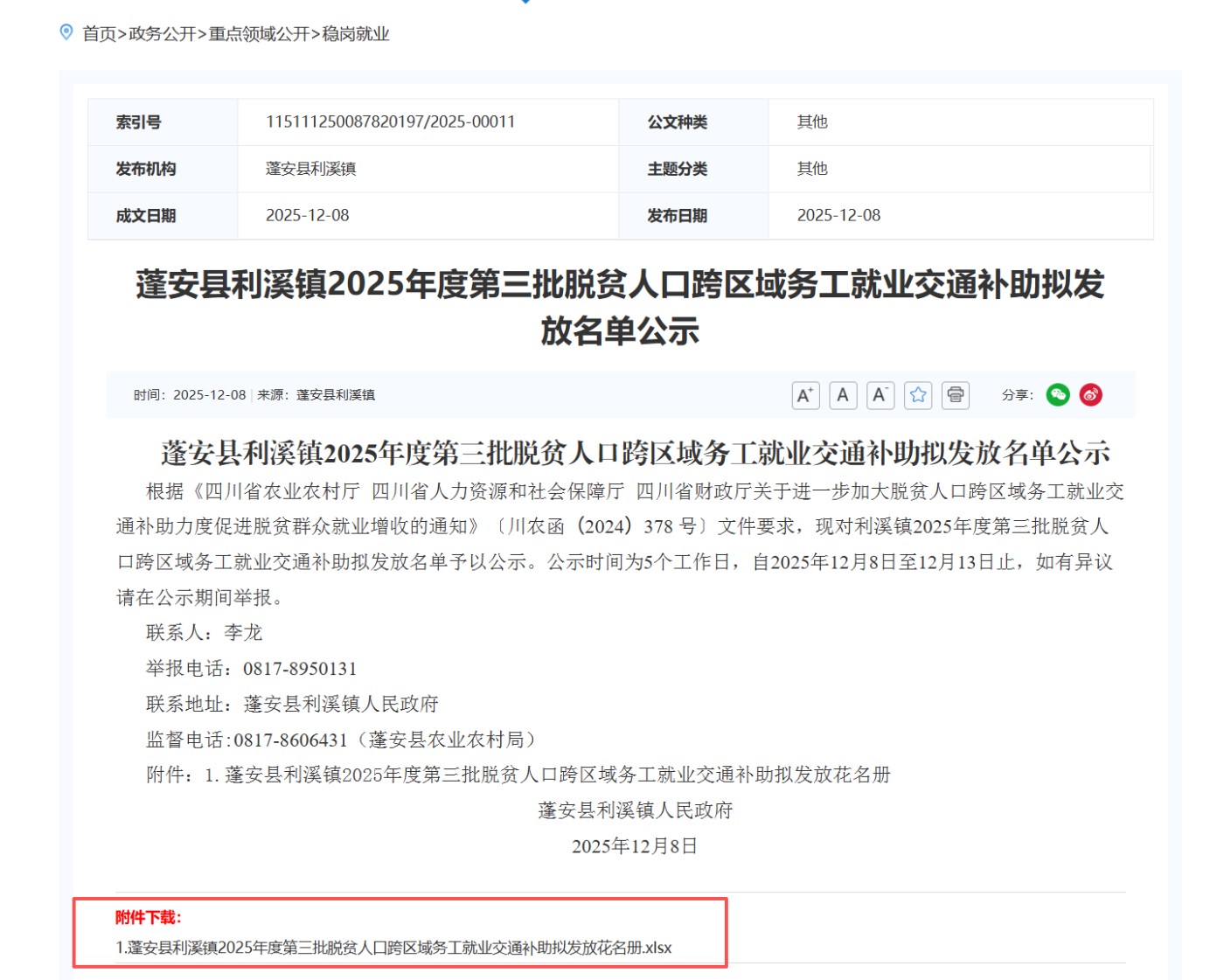Screen dimensions: 1224x980
Task: Navigate to 重点领域公开 breadcrumb
Action: tap(259, 34)
